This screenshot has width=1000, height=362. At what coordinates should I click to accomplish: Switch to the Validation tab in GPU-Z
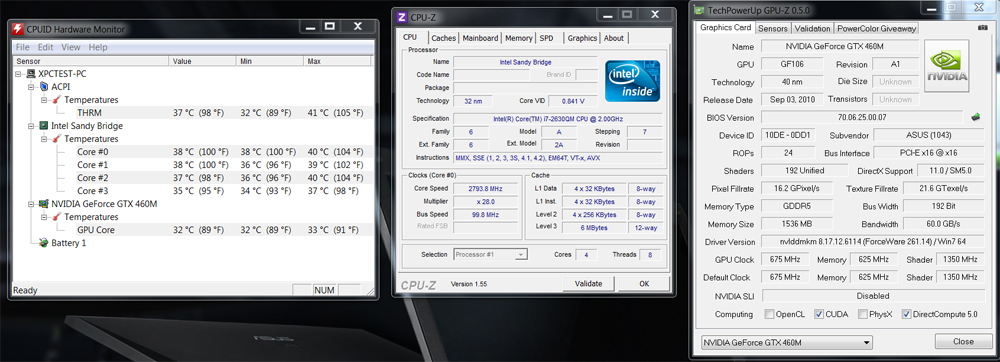coord(812,28)
